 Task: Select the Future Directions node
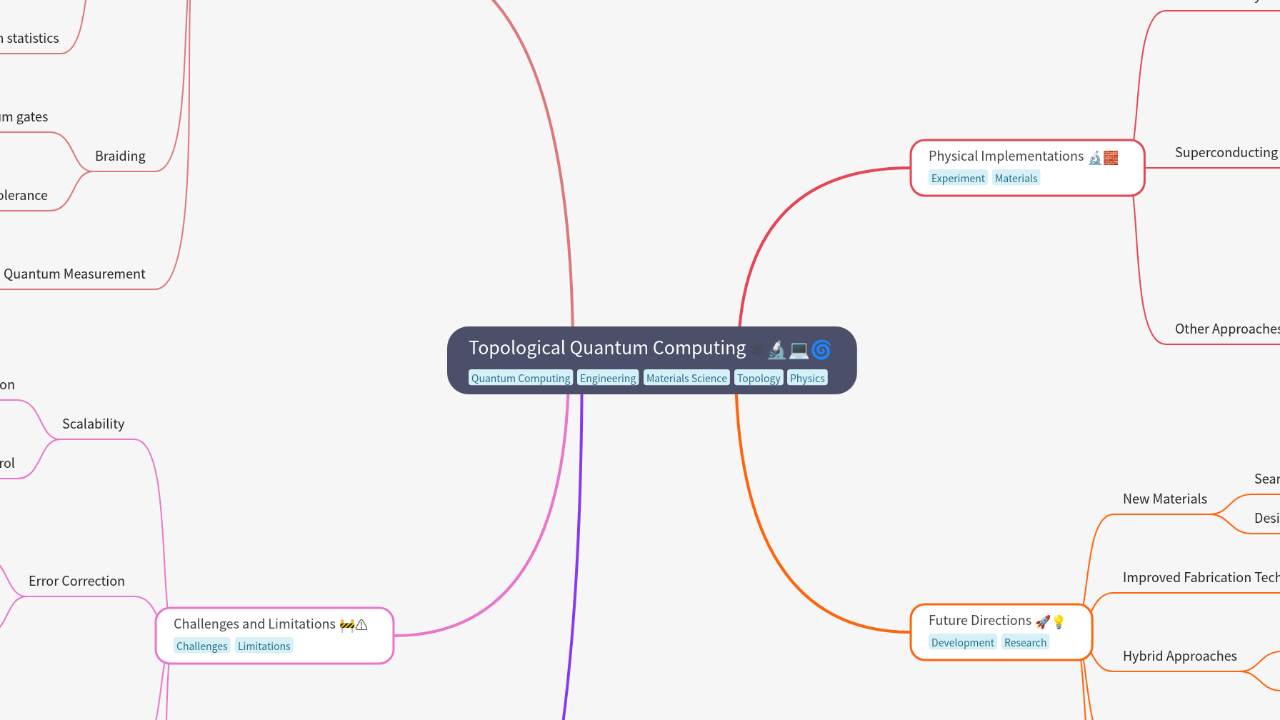click(x=1001, y=632)
